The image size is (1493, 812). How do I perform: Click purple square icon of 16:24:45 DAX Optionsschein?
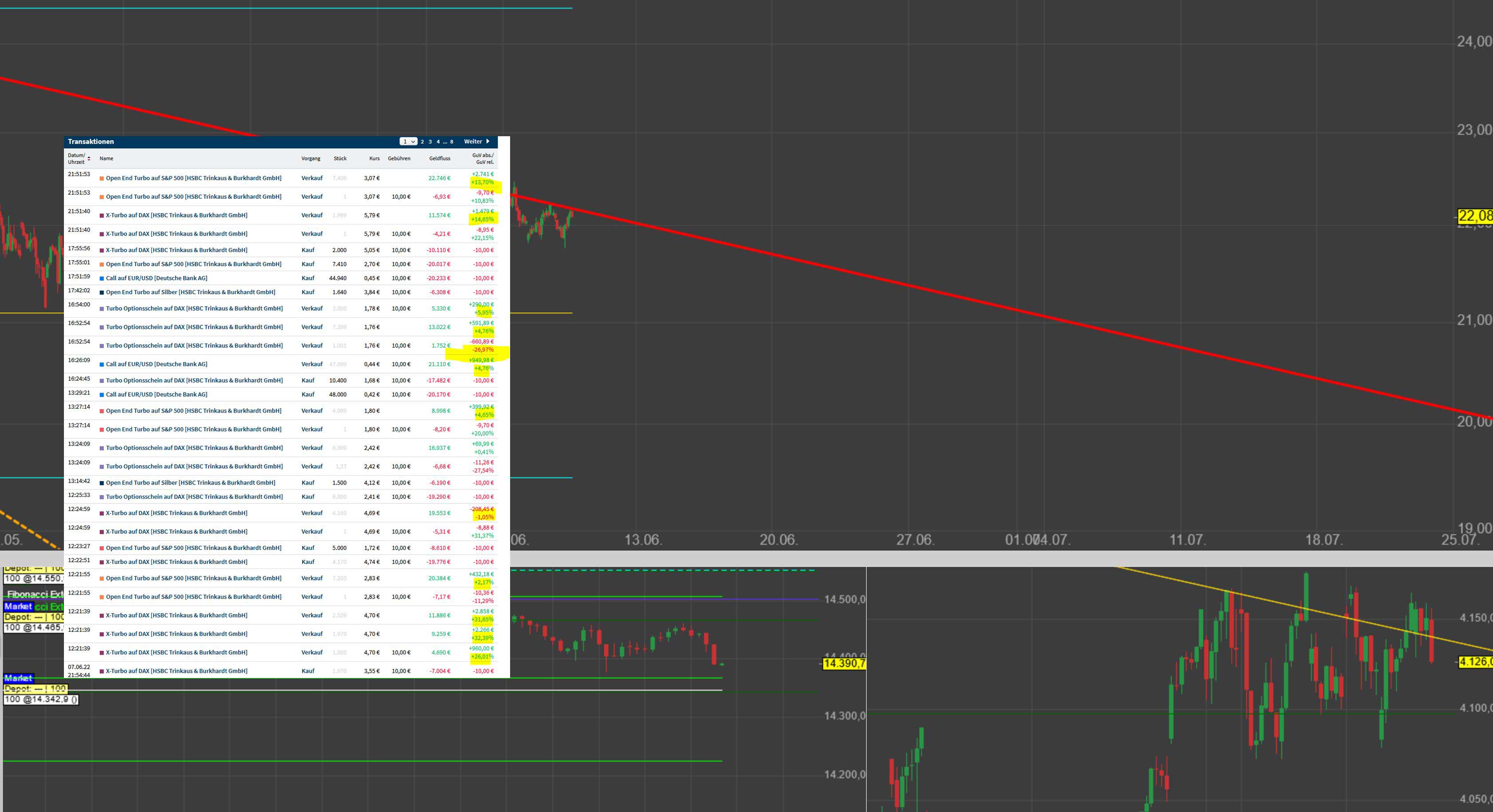point(102,381)
